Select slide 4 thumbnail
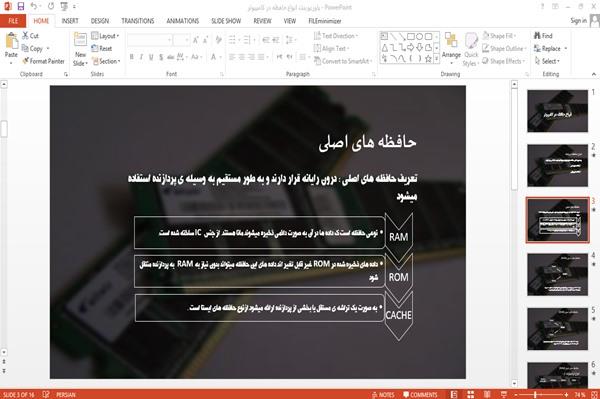Viewport: 600px width, 399px height. click(558, 274)
